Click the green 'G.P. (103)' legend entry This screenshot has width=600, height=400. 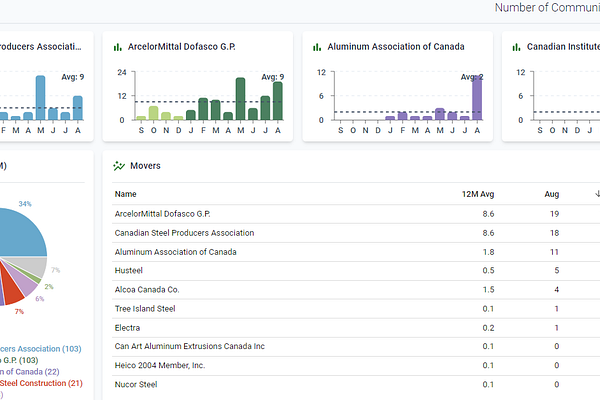19,360
